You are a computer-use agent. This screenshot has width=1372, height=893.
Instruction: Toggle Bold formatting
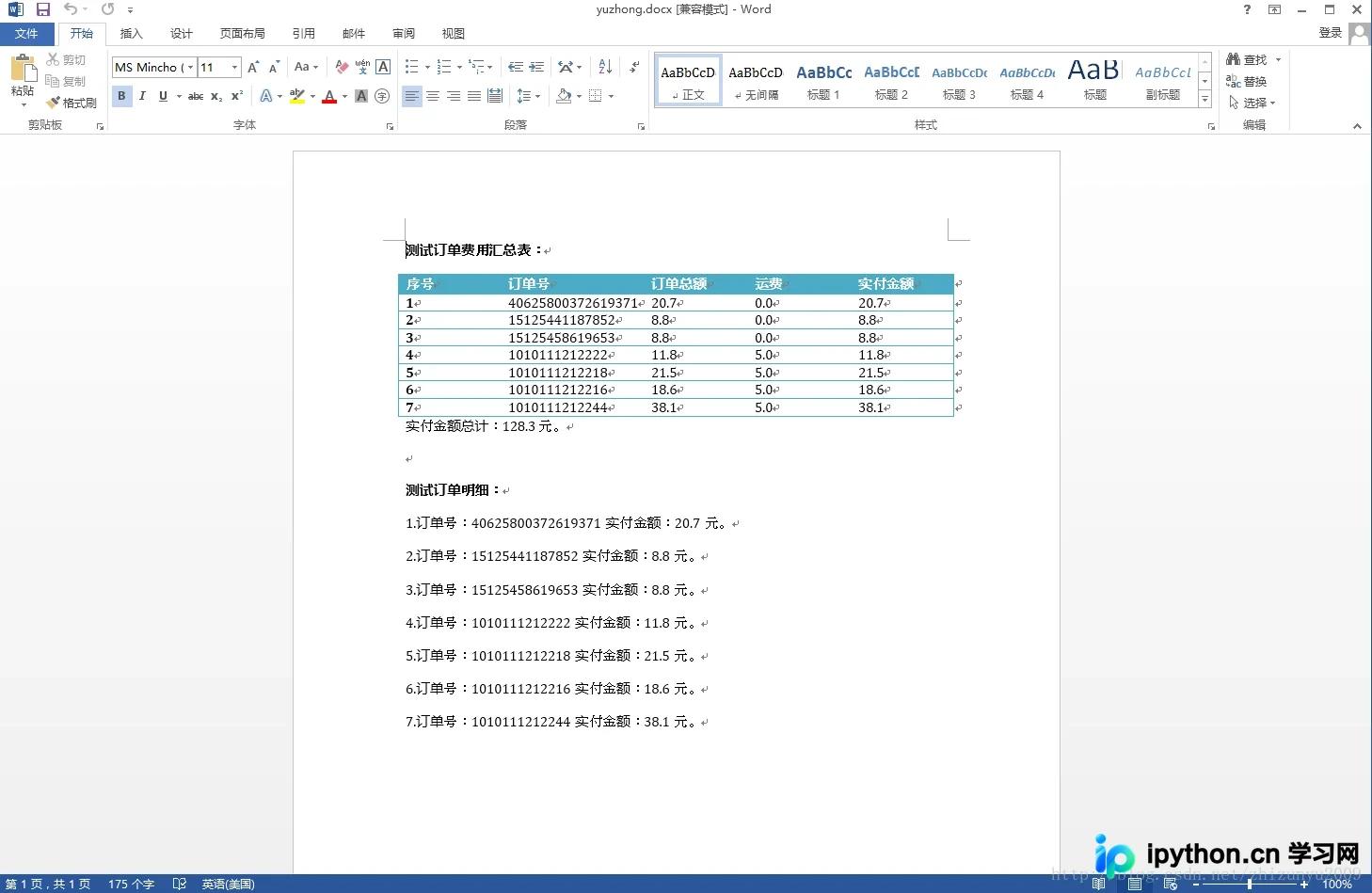(x=121, y=96)
